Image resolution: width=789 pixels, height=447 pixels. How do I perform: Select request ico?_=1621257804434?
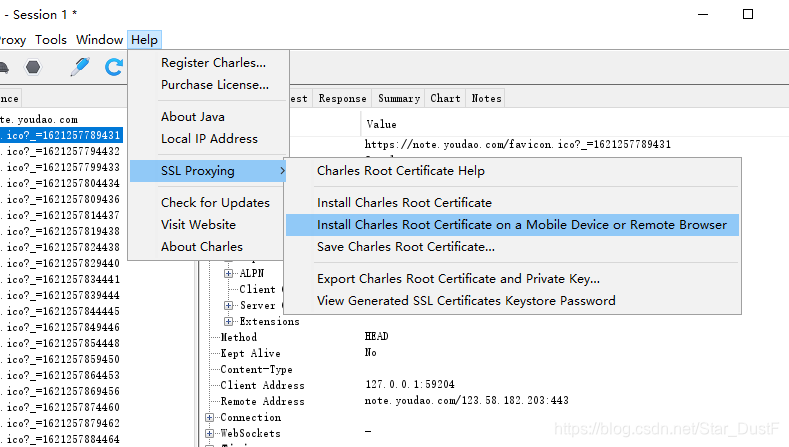point(61,184)
